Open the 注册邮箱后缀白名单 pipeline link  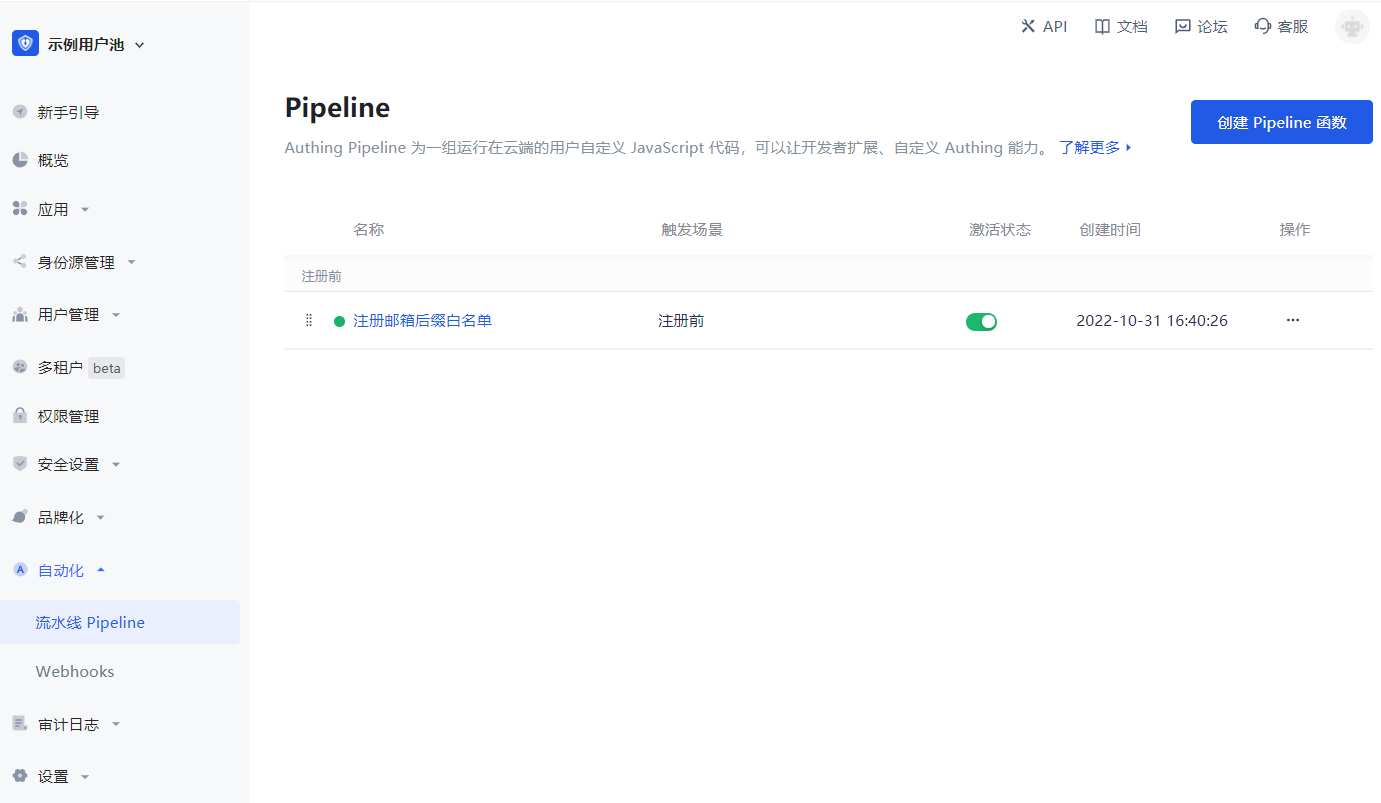[422, 321]
